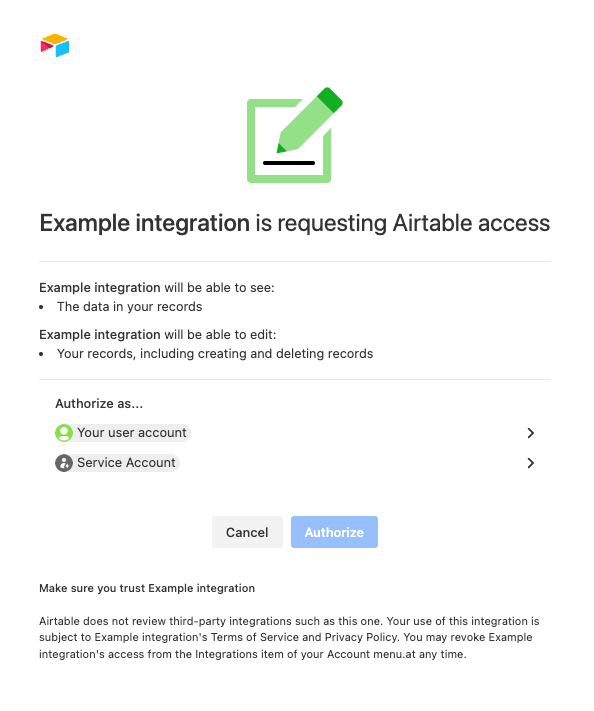Screen dimensions: 594x711
Task: Click the Authorize as... label
Action: tap(99, 404)
